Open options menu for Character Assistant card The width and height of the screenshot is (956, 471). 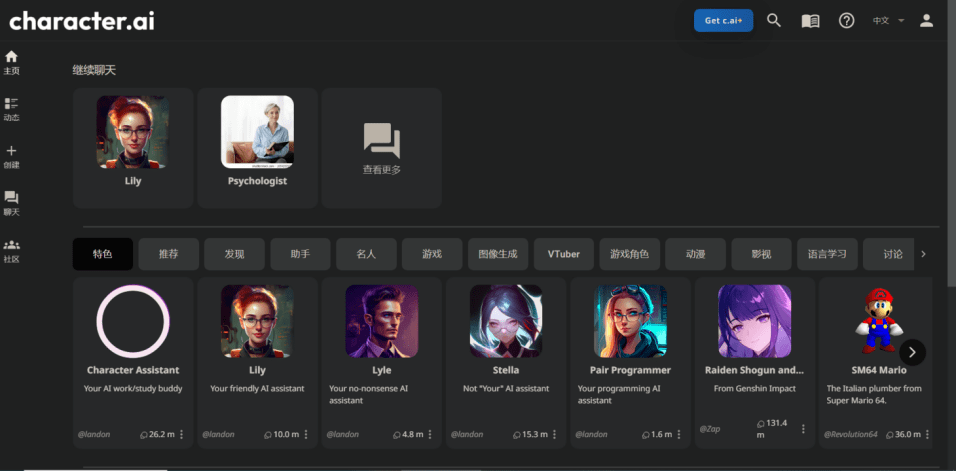point(182,434)
